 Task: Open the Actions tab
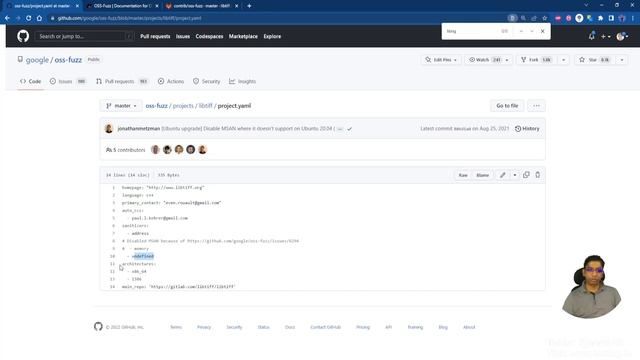pos(171,81)
